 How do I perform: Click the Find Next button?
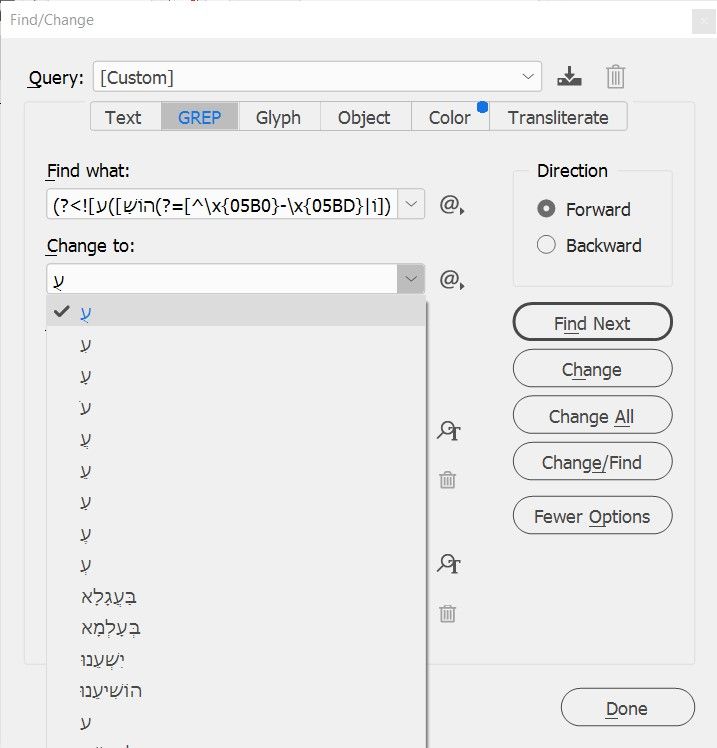pos(592,323)
